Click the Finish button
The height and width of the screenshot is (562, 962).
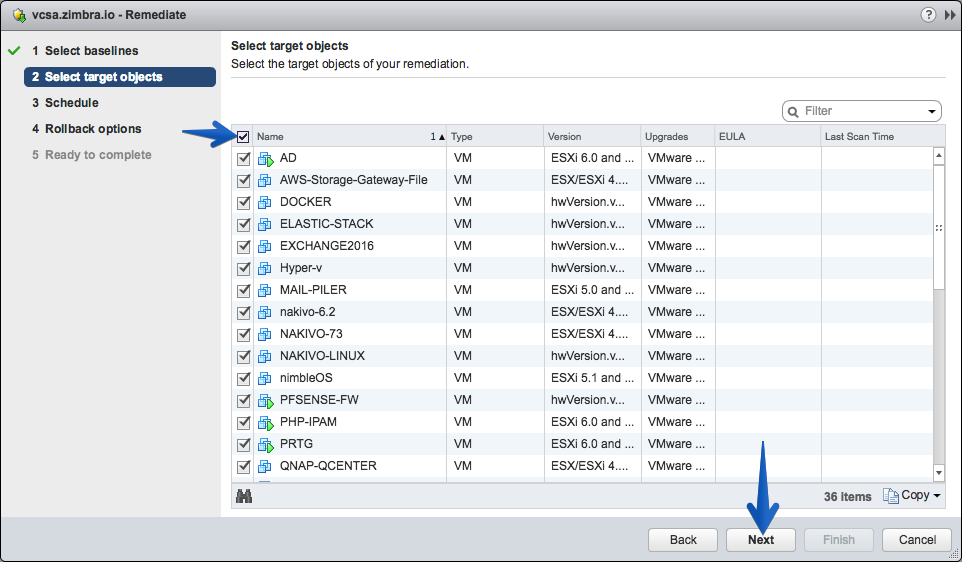pos(839,540)
